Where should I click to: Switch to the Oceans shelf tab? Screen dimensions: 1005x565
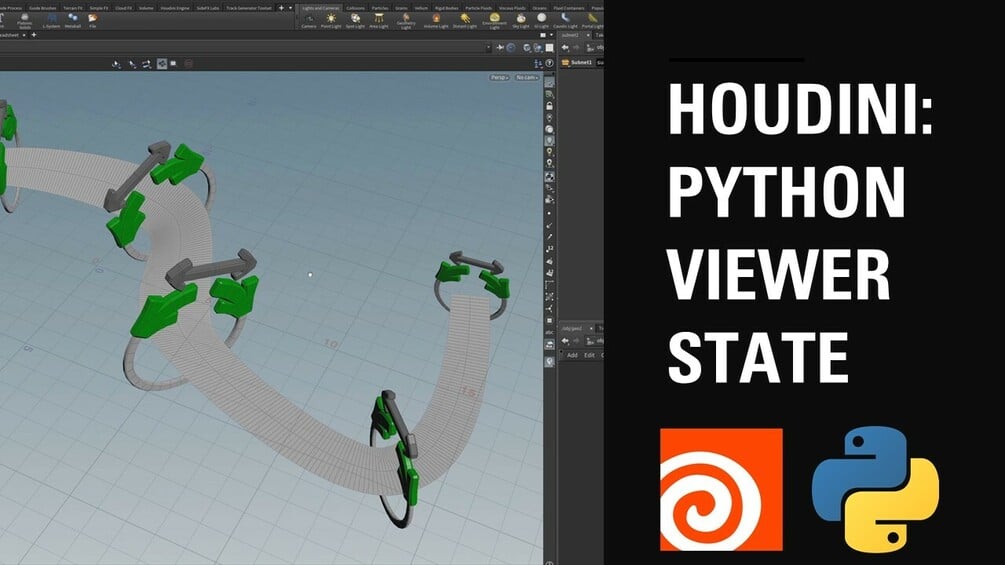tap(540, 8)
